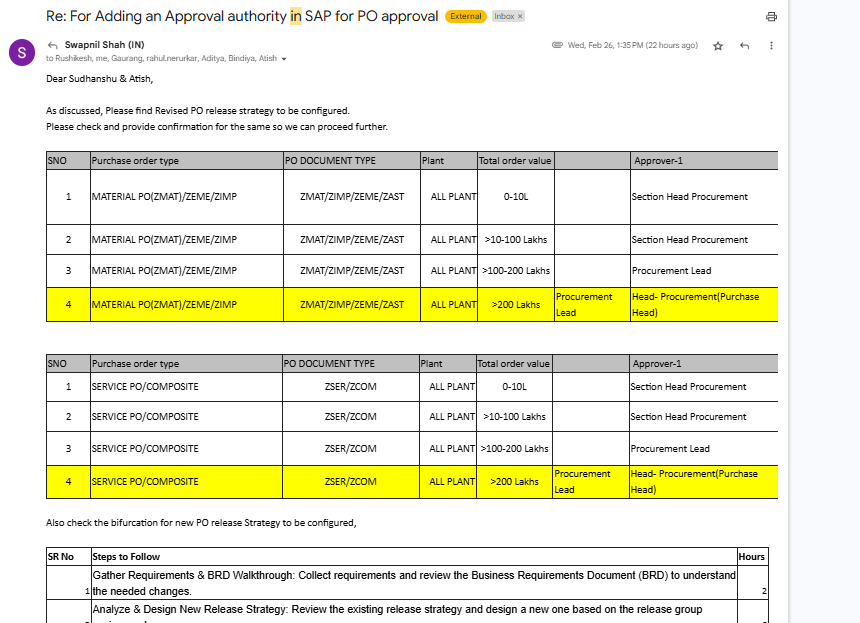Click 'Approver-1' header in first table
The width and height of the screenshot is (860, 623).
(658, 160)
